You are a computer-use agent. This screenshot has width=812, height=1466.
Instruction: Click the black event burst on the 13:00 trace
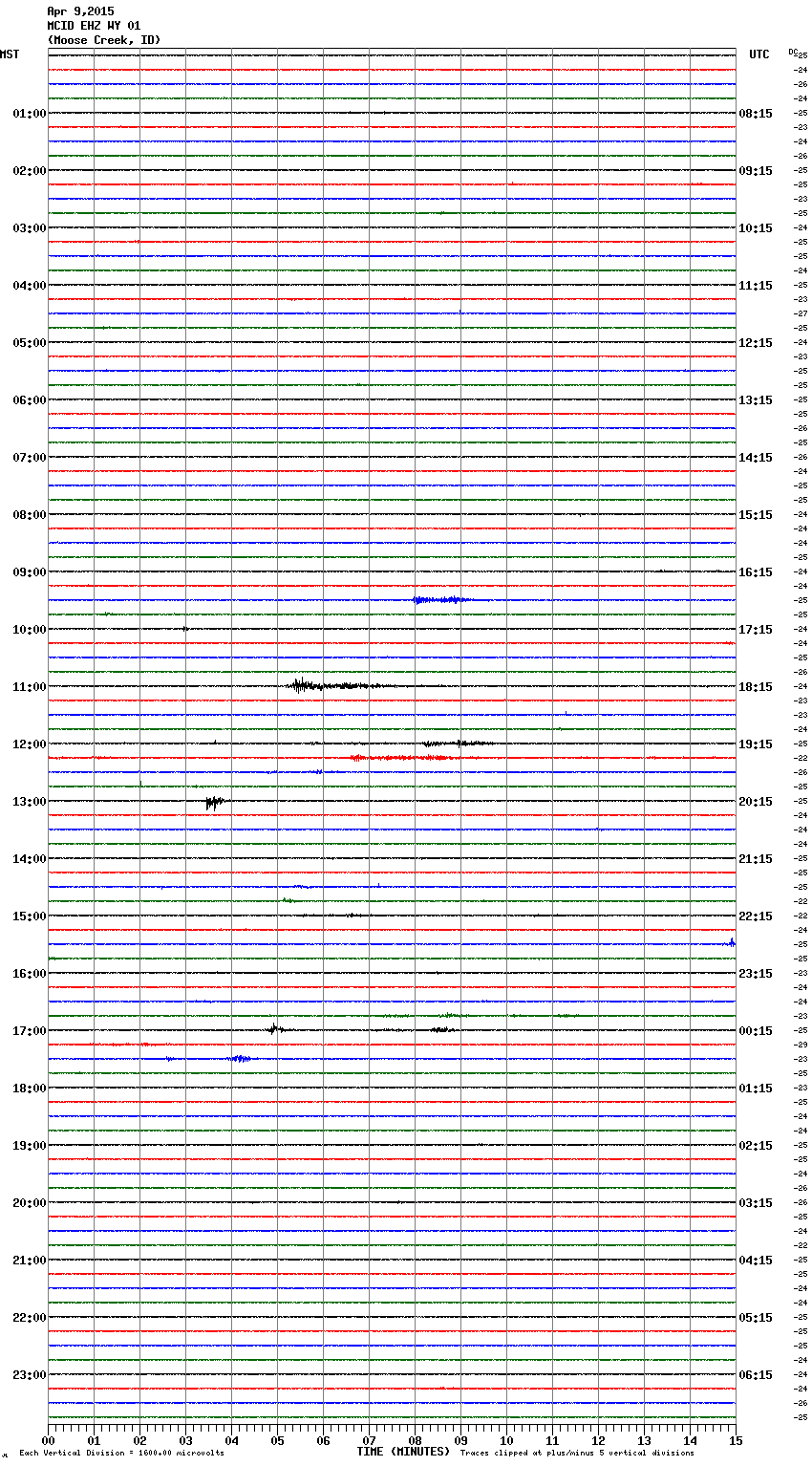click(214, 803)
